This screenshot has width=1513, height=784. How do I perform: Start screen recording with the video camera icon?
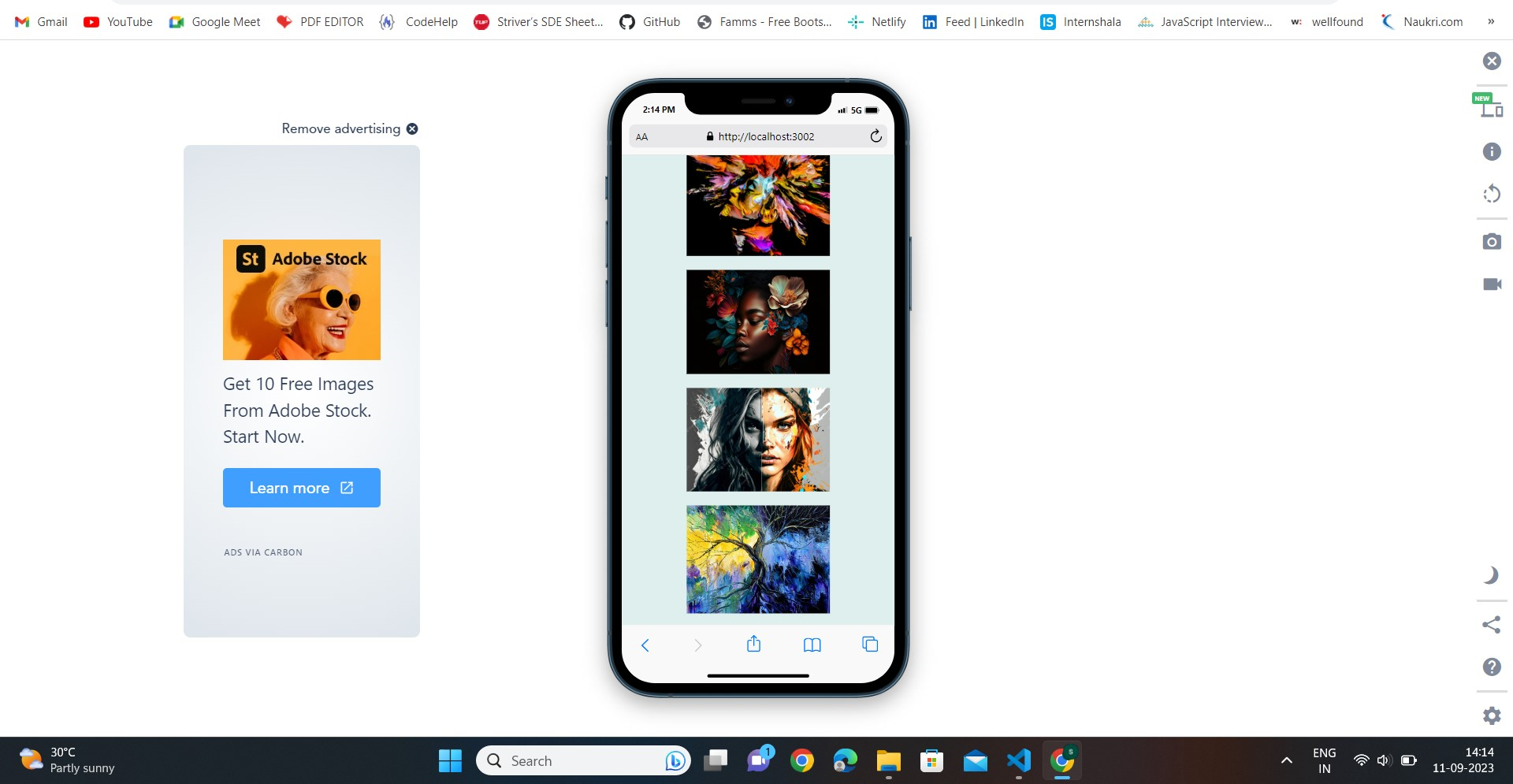[1492, 284]
